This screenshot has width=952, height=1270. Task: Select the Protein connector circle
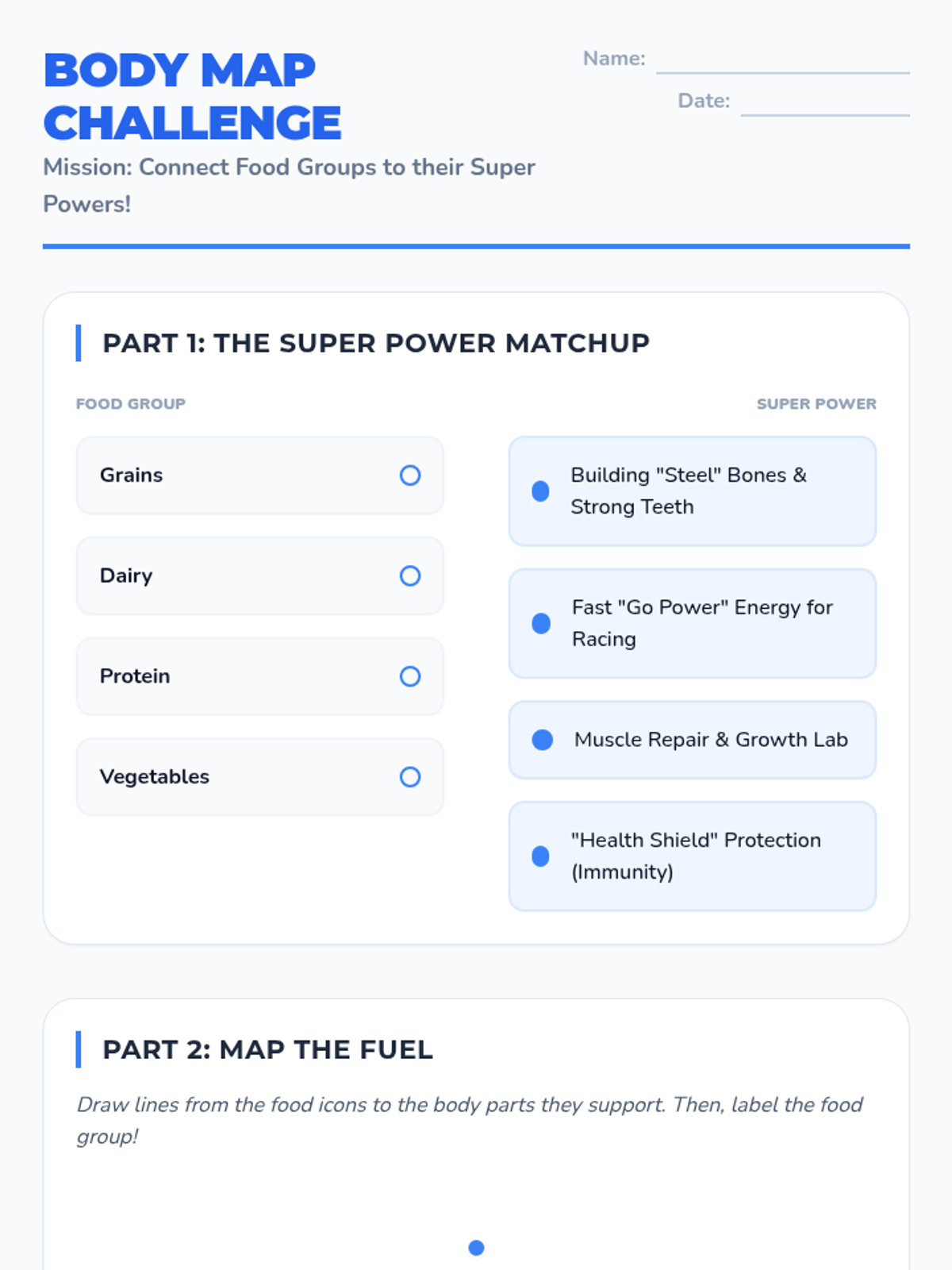click(x=410, y=676)
